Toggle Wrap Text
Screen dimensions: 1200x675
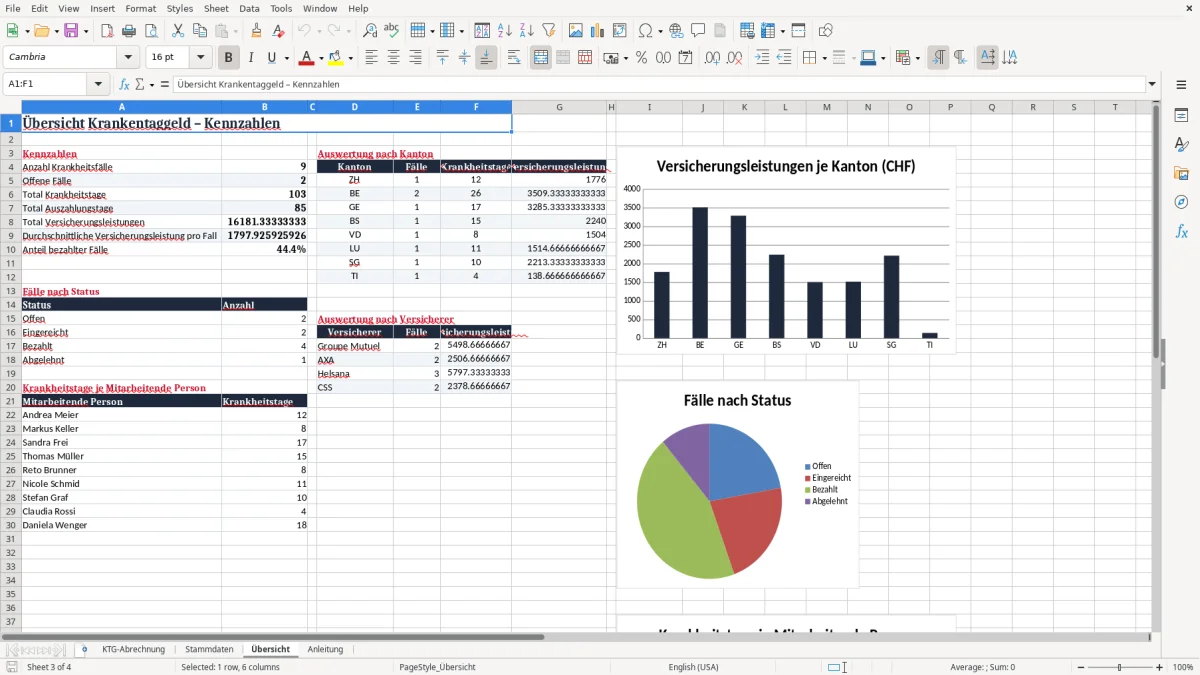pos(514,58)
